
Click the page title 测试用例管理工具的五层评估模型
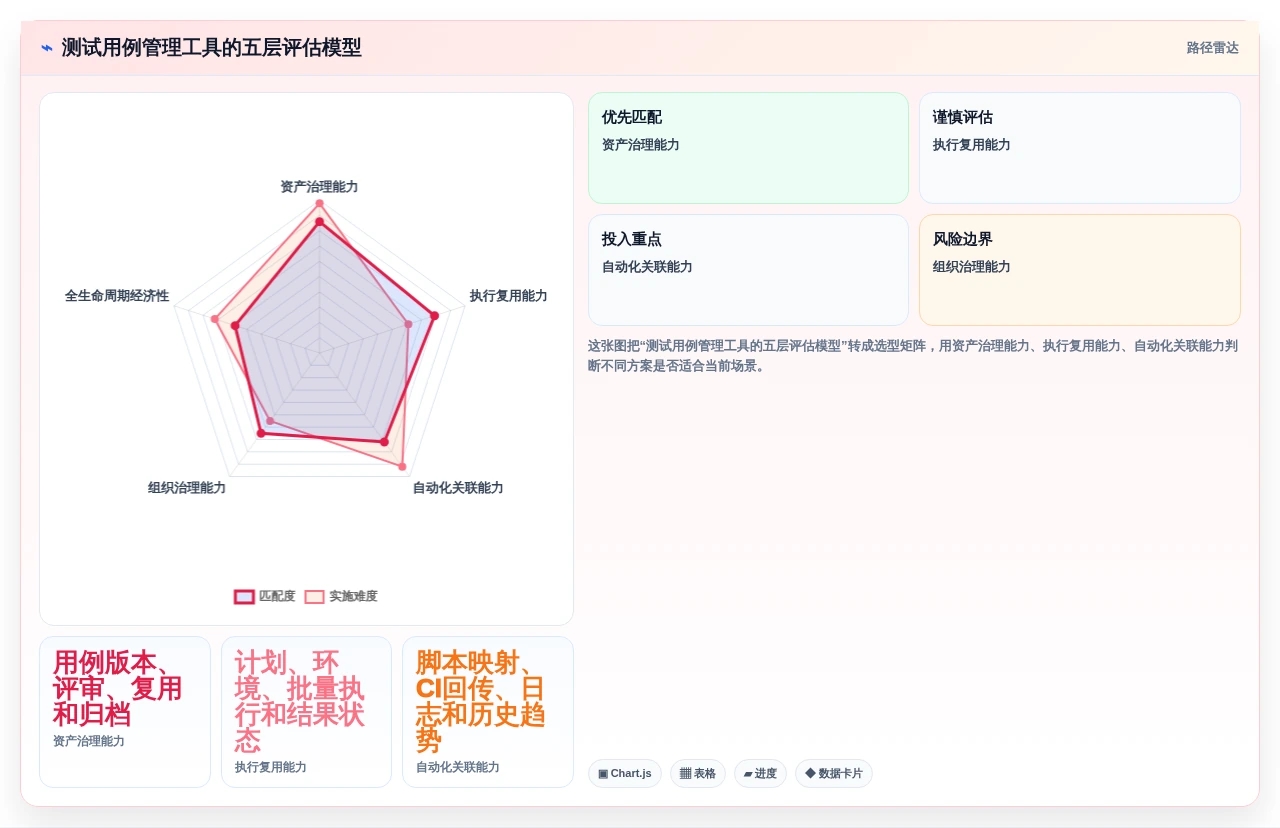pos(212,48)
